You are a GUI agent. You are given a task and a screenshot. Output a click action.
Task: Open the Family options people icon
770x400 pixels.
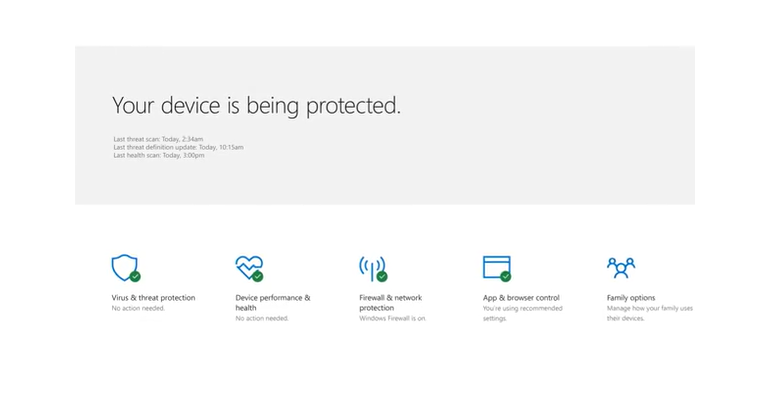(621, 267)
